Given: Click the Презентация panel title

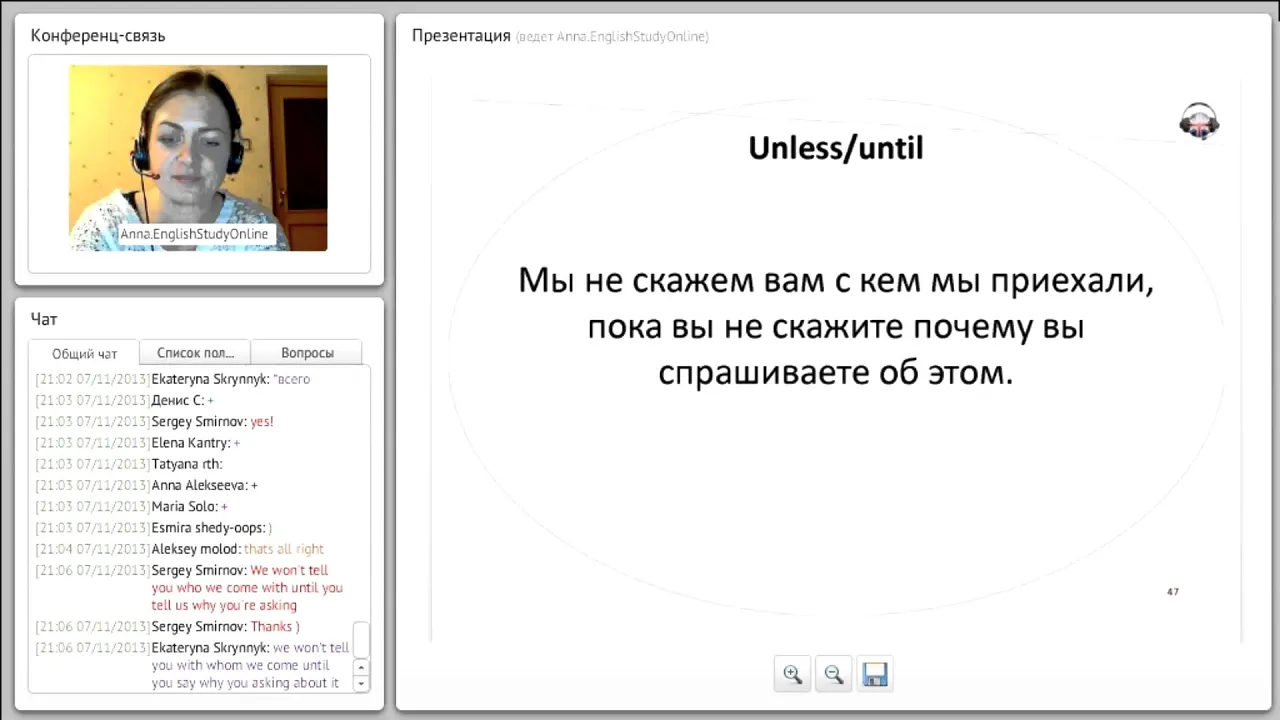Looking at the screenshot, I should 461,36.
